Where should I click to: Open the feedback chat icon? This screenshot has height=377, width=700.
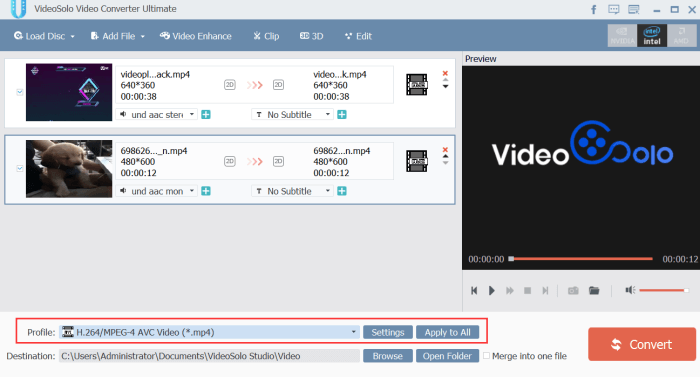coord(614,9)
